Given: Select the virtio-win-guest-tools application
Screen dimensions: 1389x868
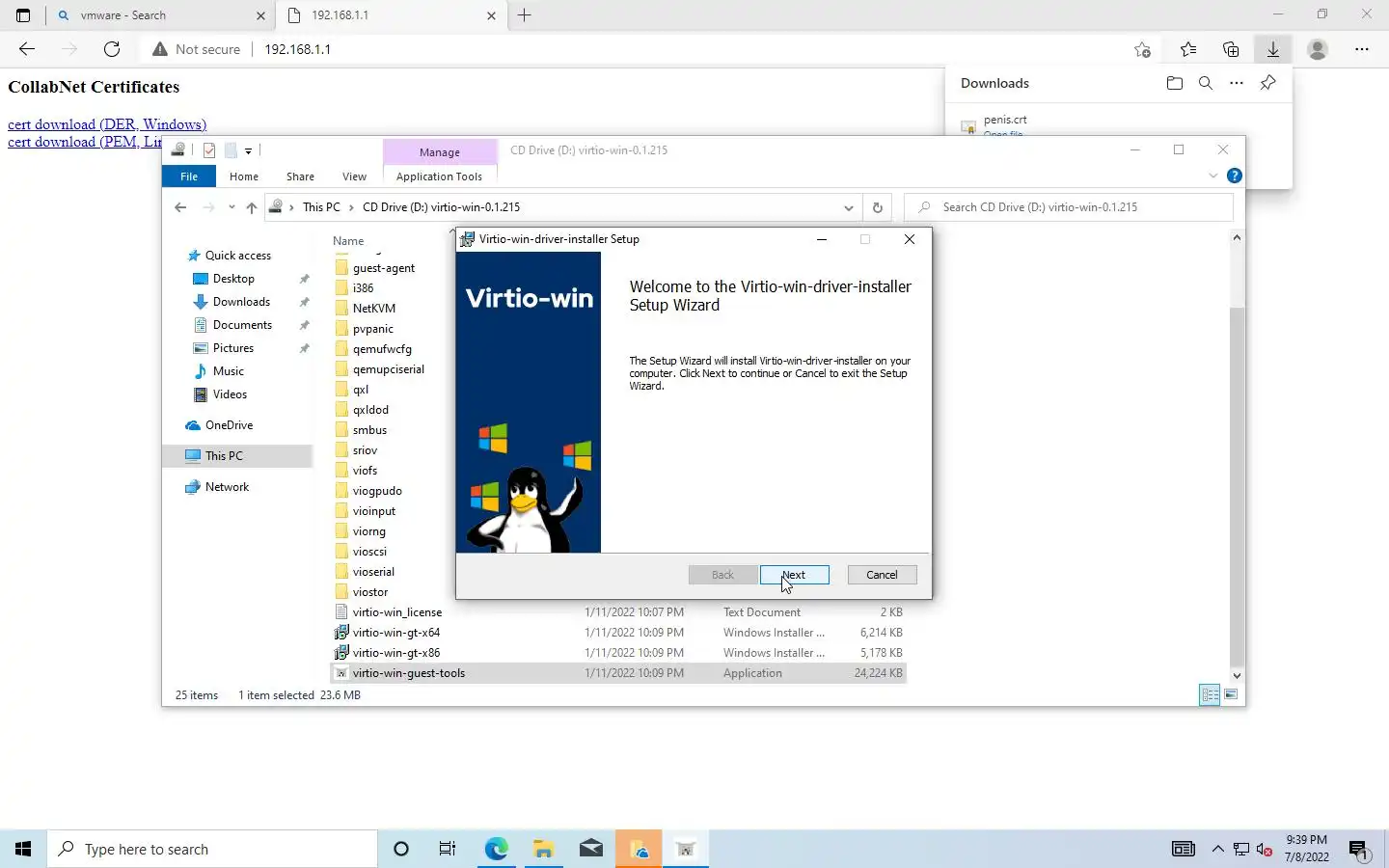Looking at the screenshot, I should 409,673.
